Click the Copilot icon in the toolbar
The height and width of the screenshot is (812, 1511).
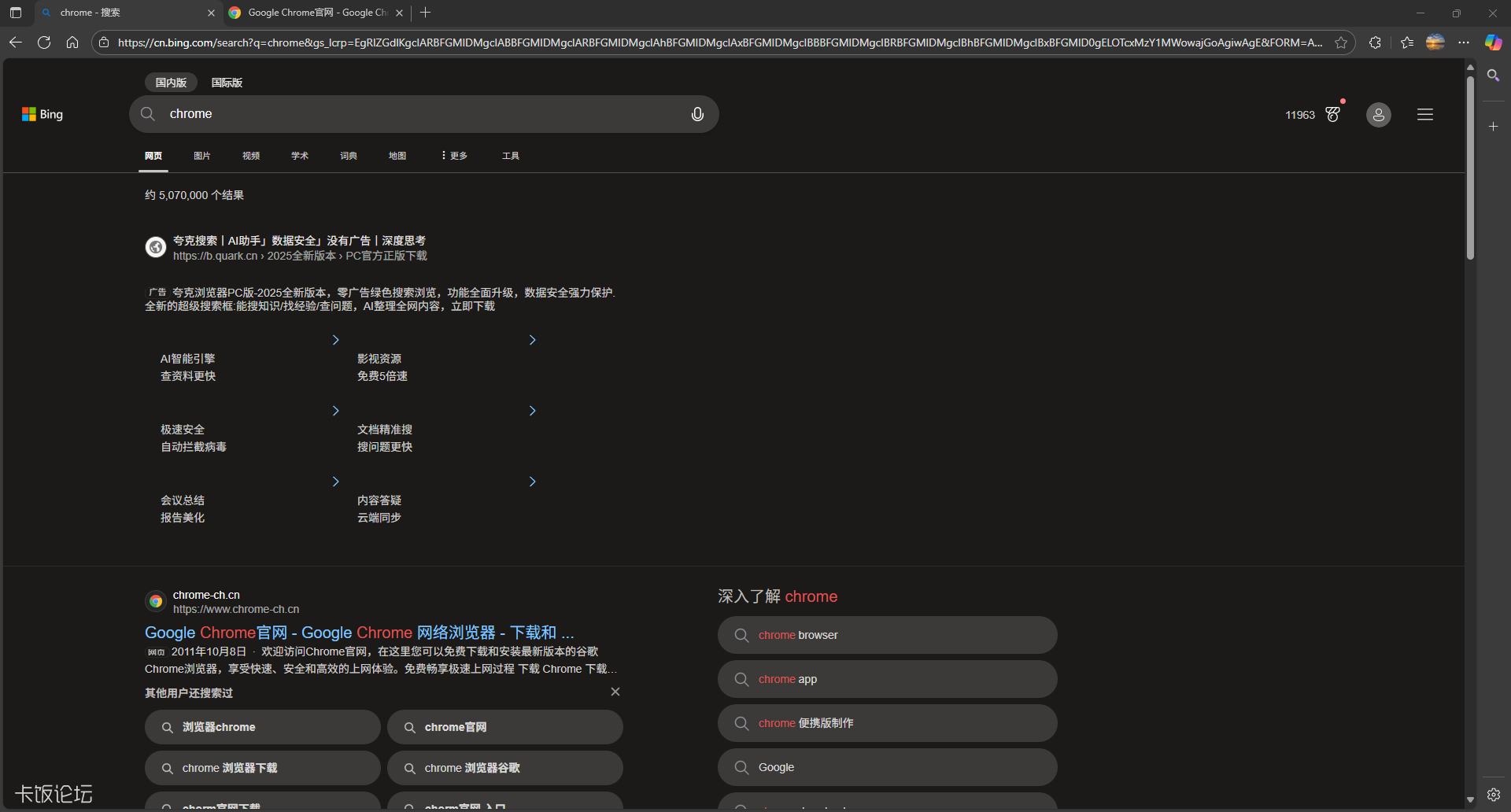click(1493, 42)
